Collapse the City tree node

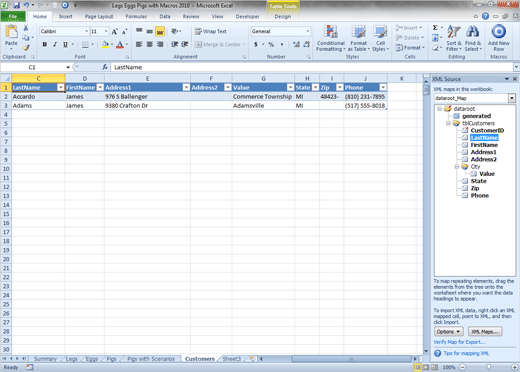click(x=457, y=167)
